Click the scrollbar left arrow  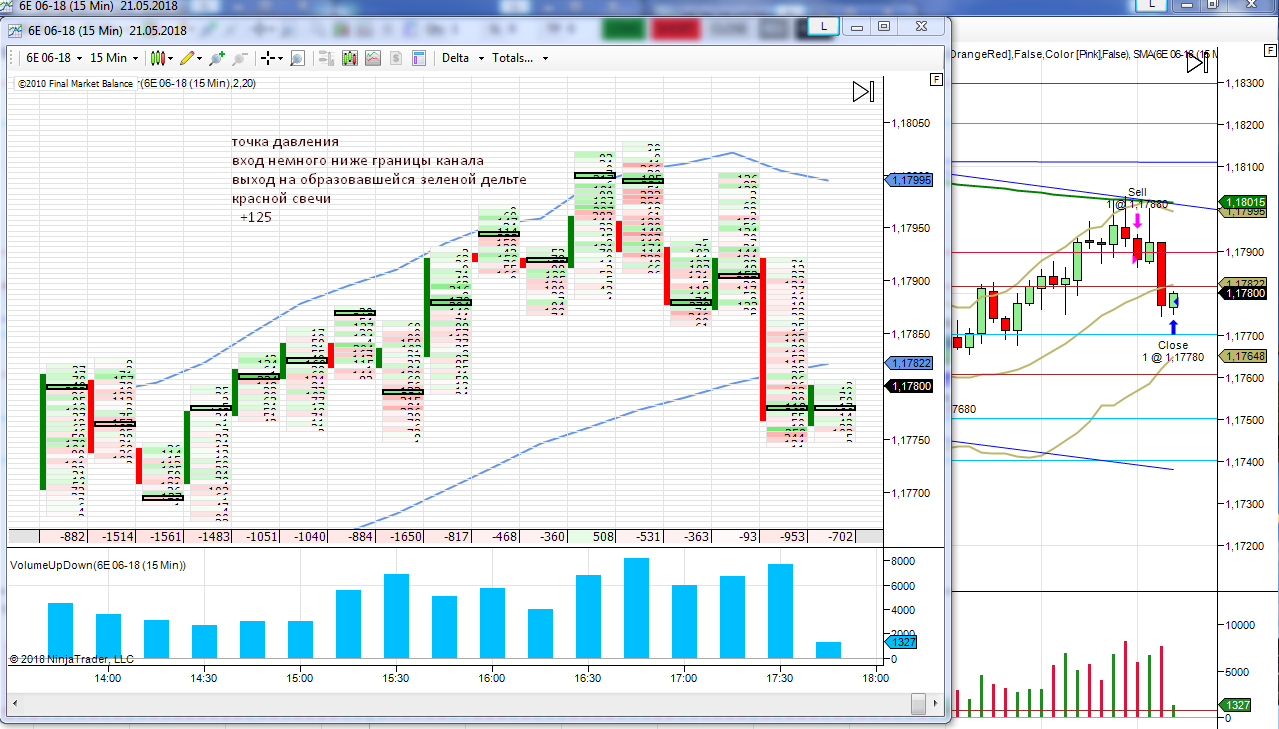click(17, 705)
